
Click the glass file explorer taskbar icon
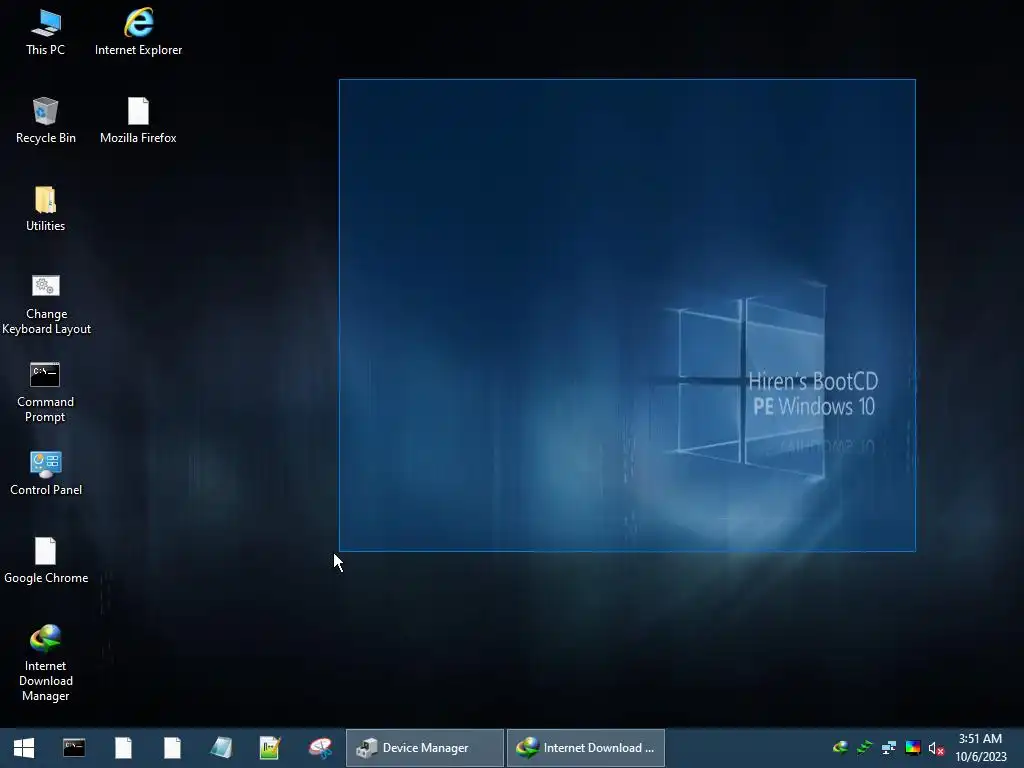pyautogui.click(x=221, y=748)
